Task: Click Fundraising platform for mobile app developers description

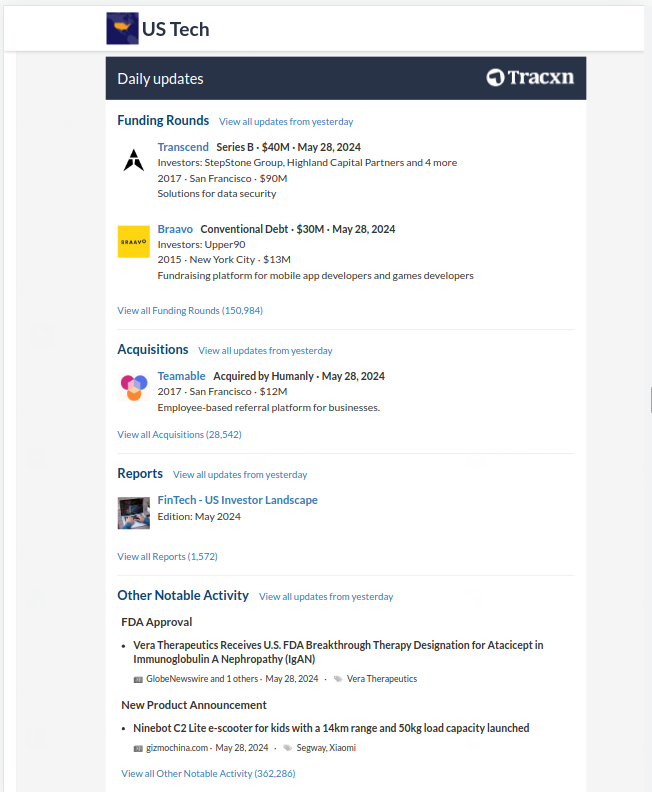Action: click(316, 276)
